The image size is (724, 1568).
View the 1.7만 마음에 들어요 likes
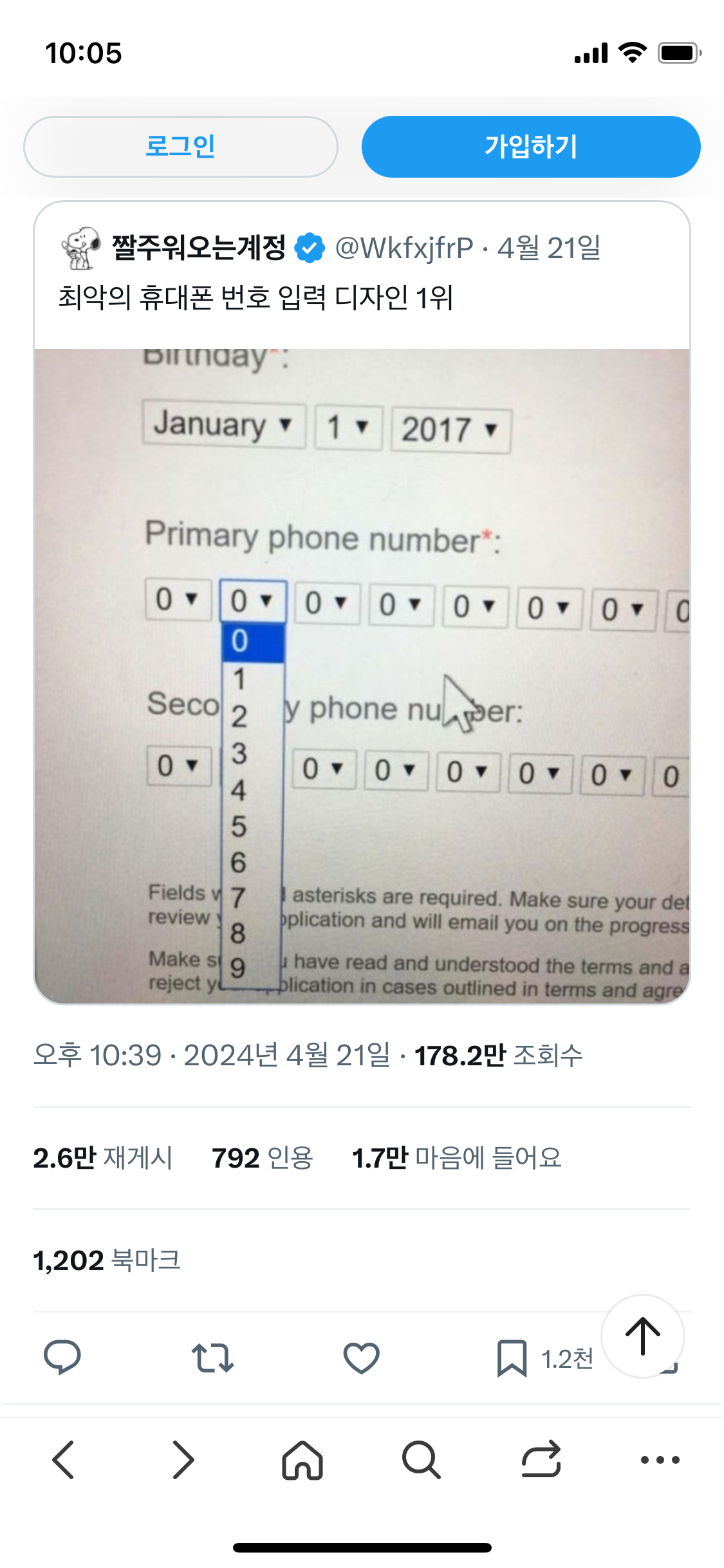[x=456, y=1158]
